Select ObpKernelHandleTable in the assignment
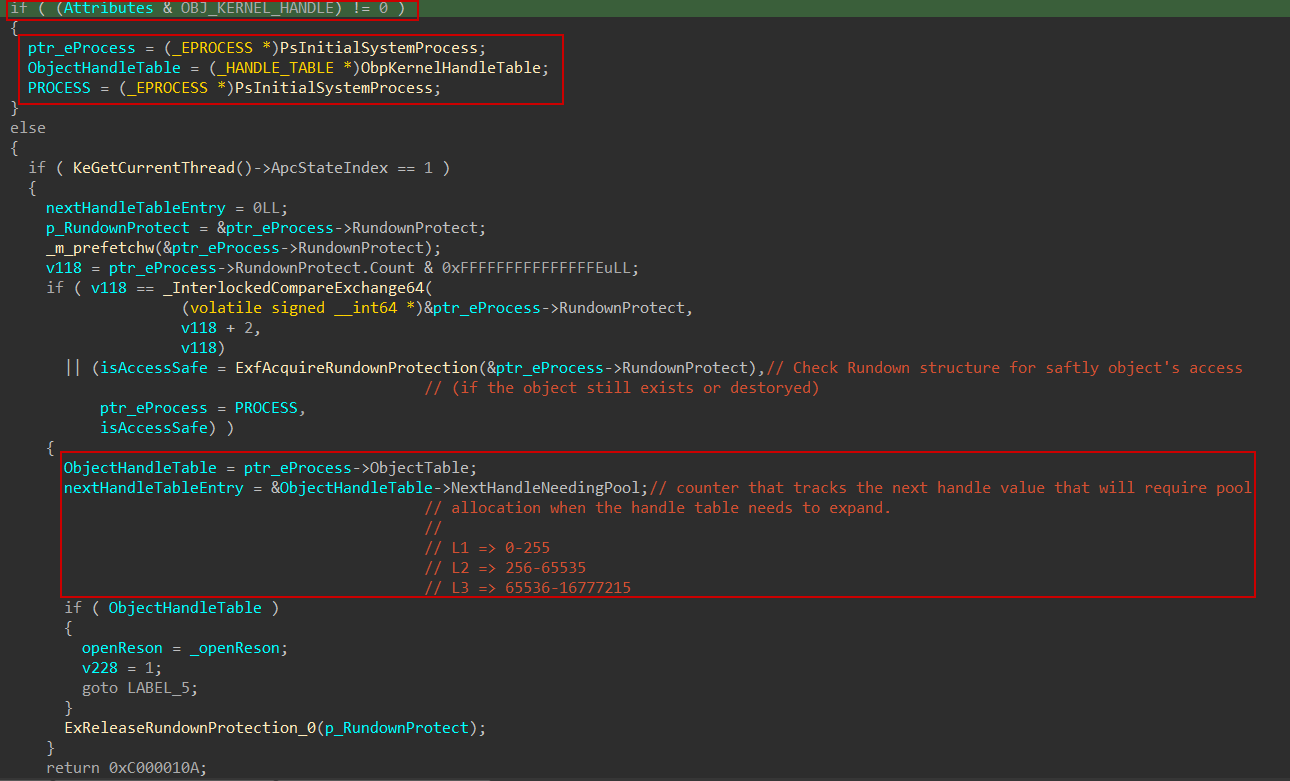The height and width of the screenshot is (781, 1290). click(450, 68)
